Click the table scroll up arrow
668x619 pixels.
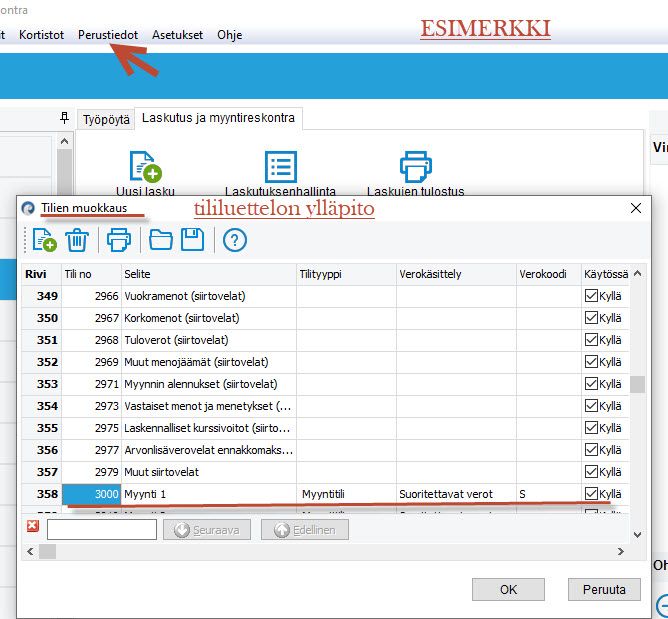click(637, 274)
